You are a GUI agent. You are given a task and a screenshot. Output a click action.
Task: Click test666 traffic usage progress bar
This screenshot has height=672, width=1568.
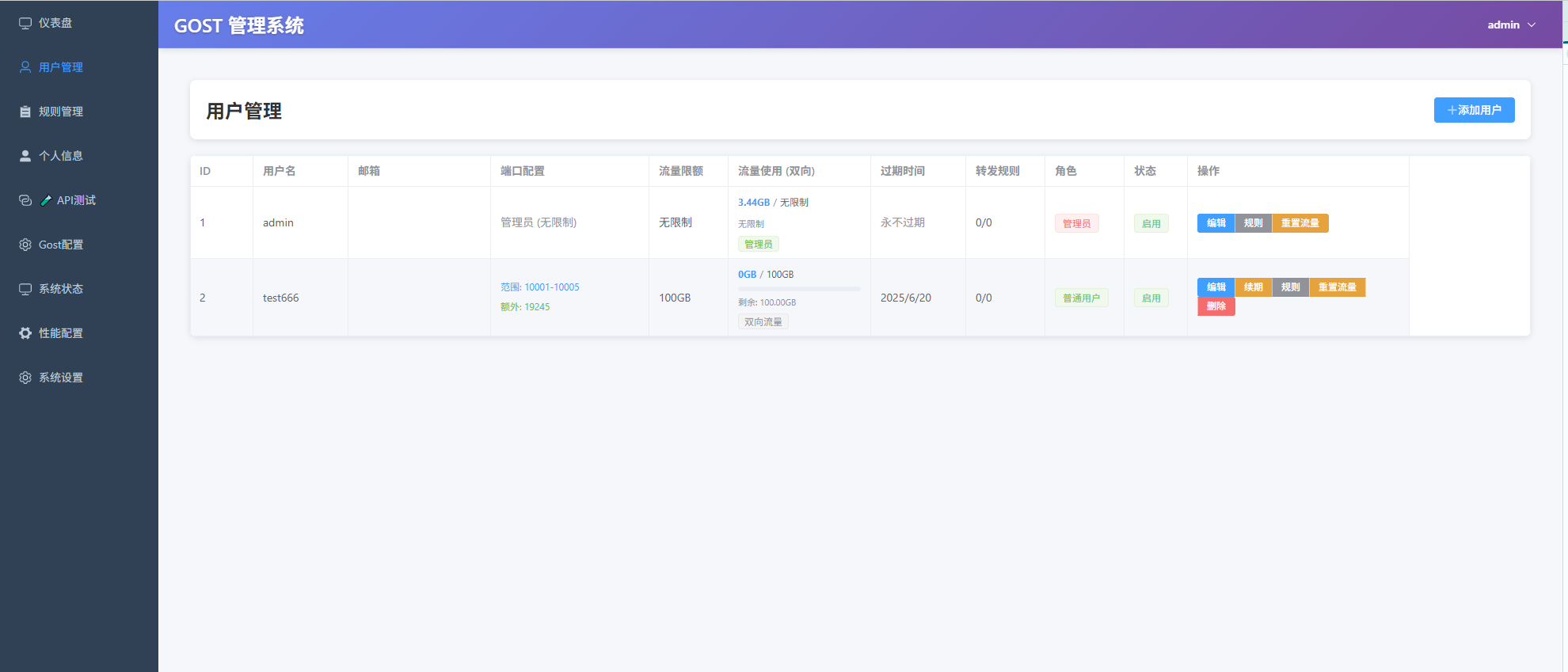pyautogui.click(x=798, y=289)
